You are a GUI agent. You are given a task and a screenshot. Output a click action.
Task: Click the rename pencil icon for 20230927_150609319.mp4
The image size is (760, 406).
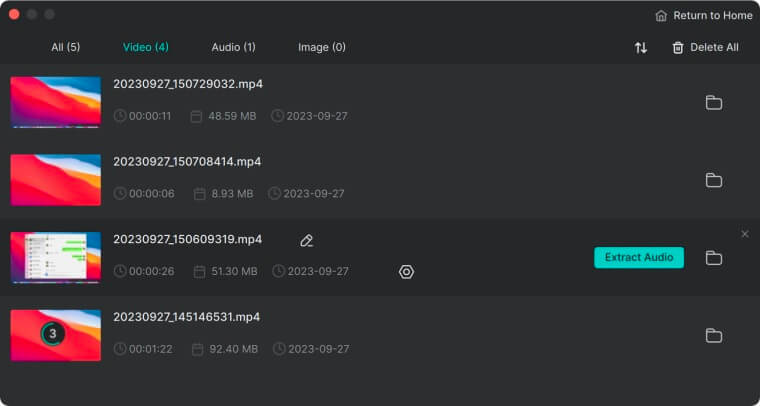pyautogui.click(x=306, y=241)
